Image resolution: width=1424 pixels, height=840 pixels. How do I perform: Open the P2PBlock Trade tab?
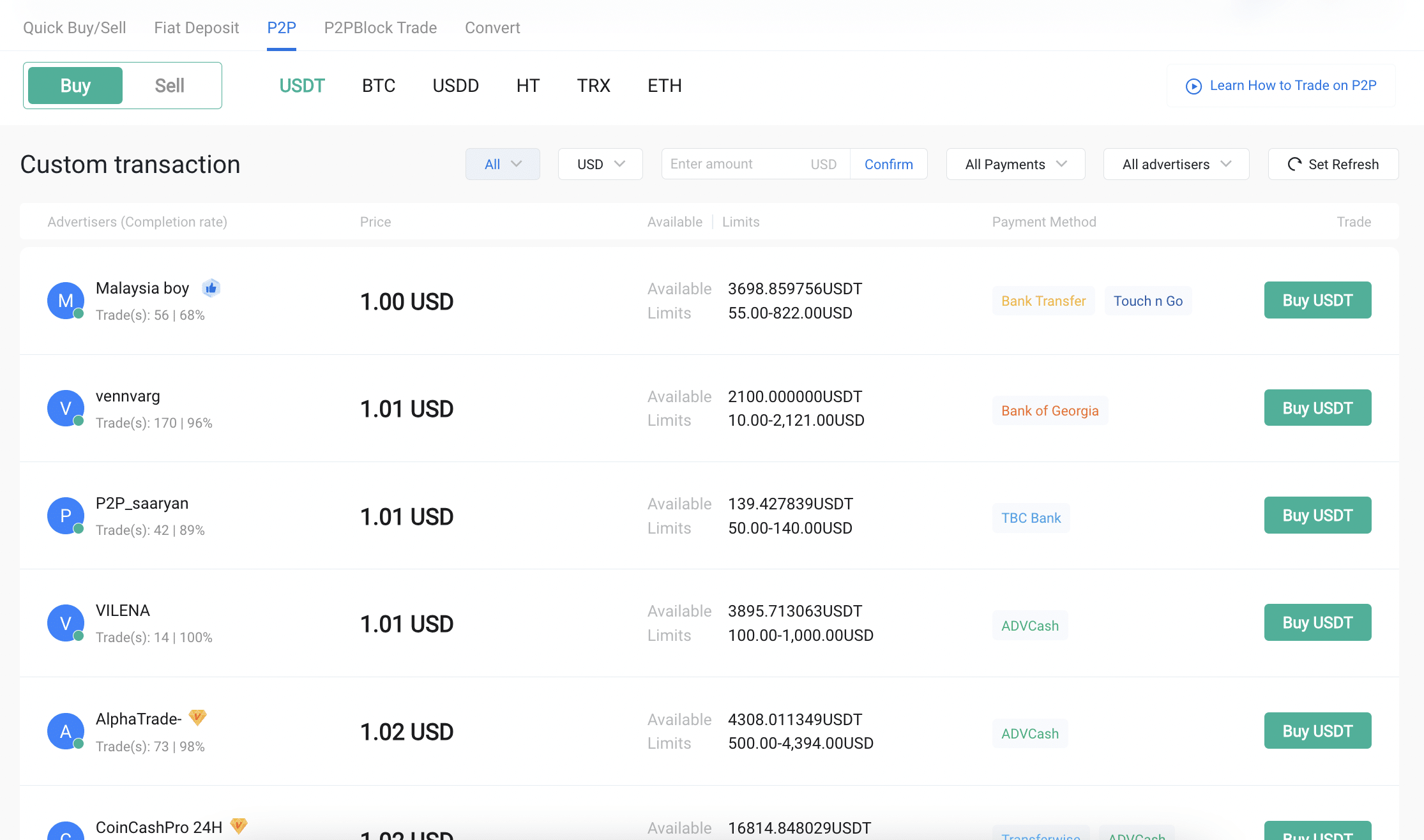click(x=381, y=27)
